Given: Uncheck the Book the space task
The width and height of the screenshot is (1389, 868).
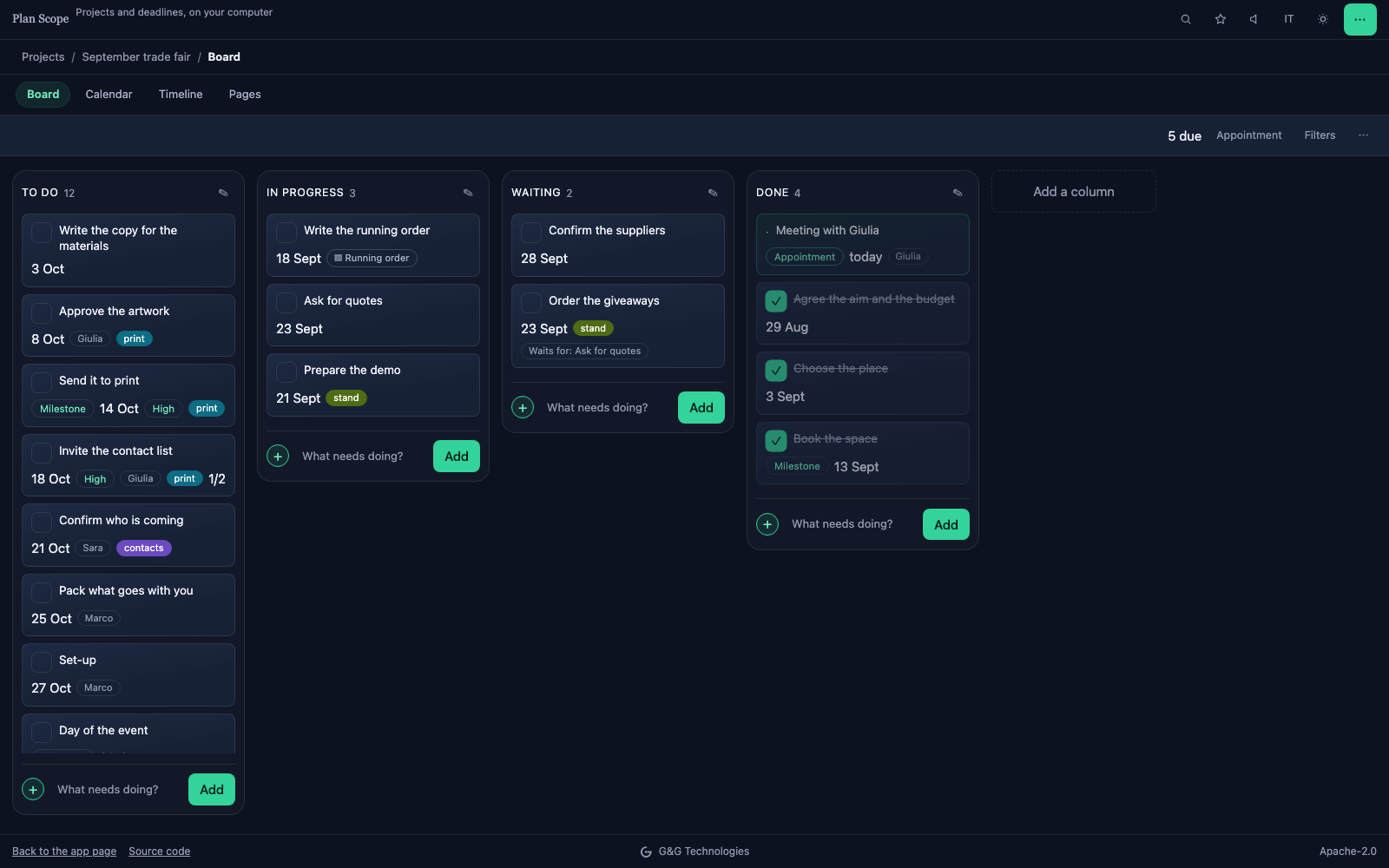Looking at the screenshot, I should click(x=776, y=440).
